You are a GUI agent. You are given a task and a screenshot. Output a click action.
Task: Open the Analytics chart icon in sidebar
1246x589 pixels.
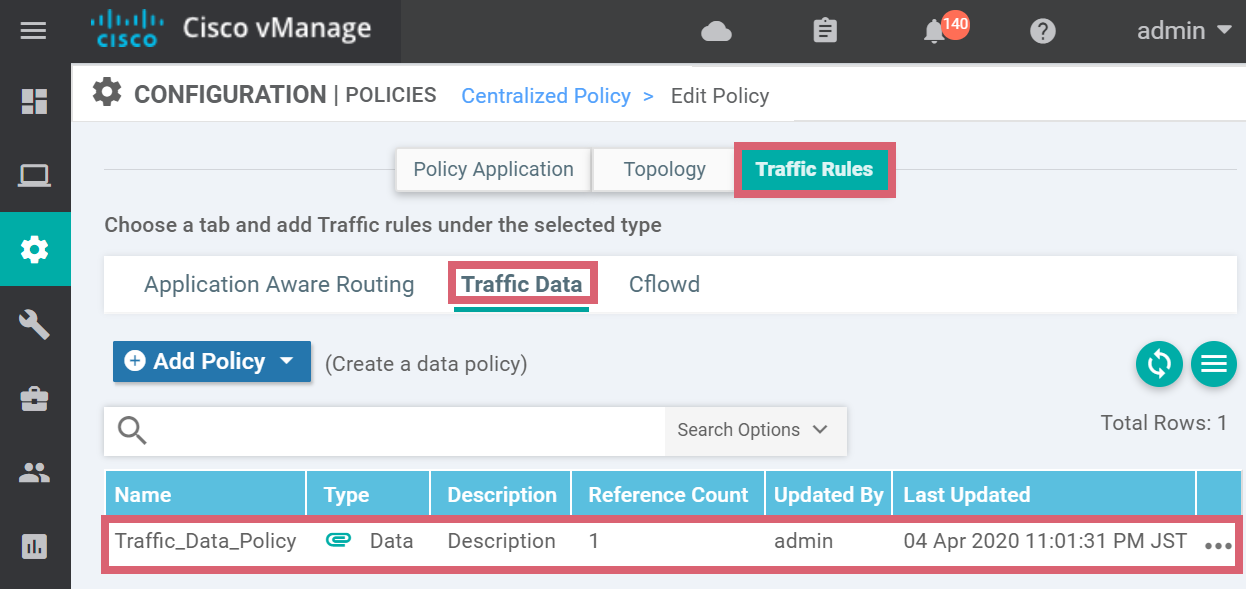35,546
